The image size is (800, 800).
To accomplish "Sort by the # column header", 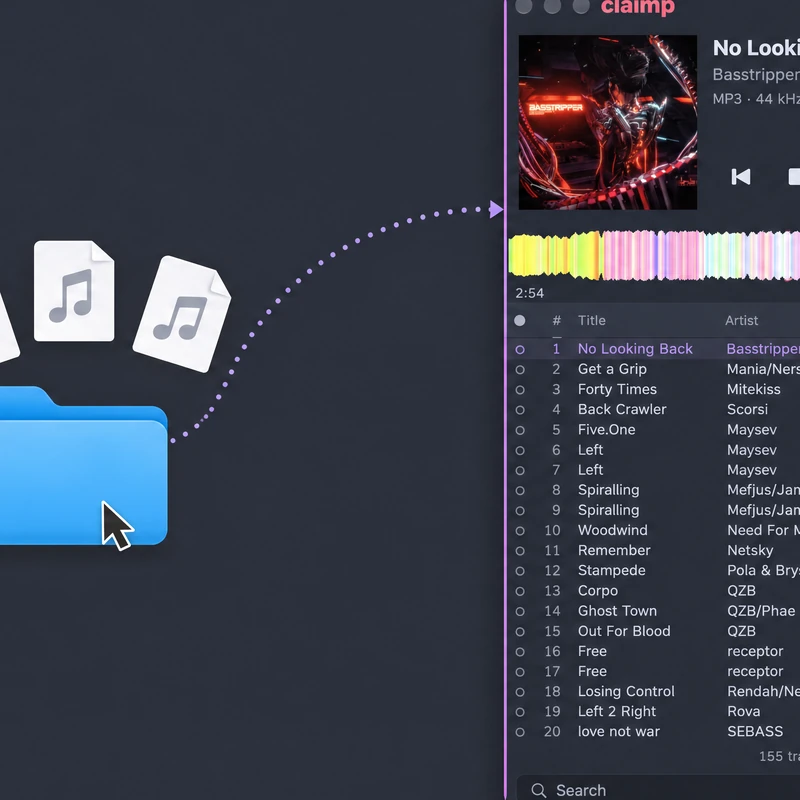I will coord(557,320).
